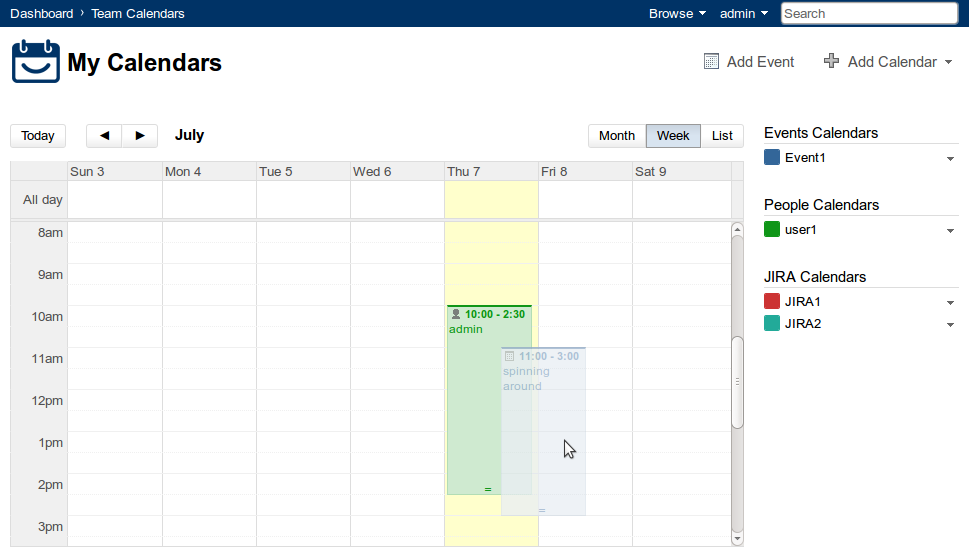Click the Add Calendar plus icon
Screen dimensions: 969x559
tap(831, 62)
